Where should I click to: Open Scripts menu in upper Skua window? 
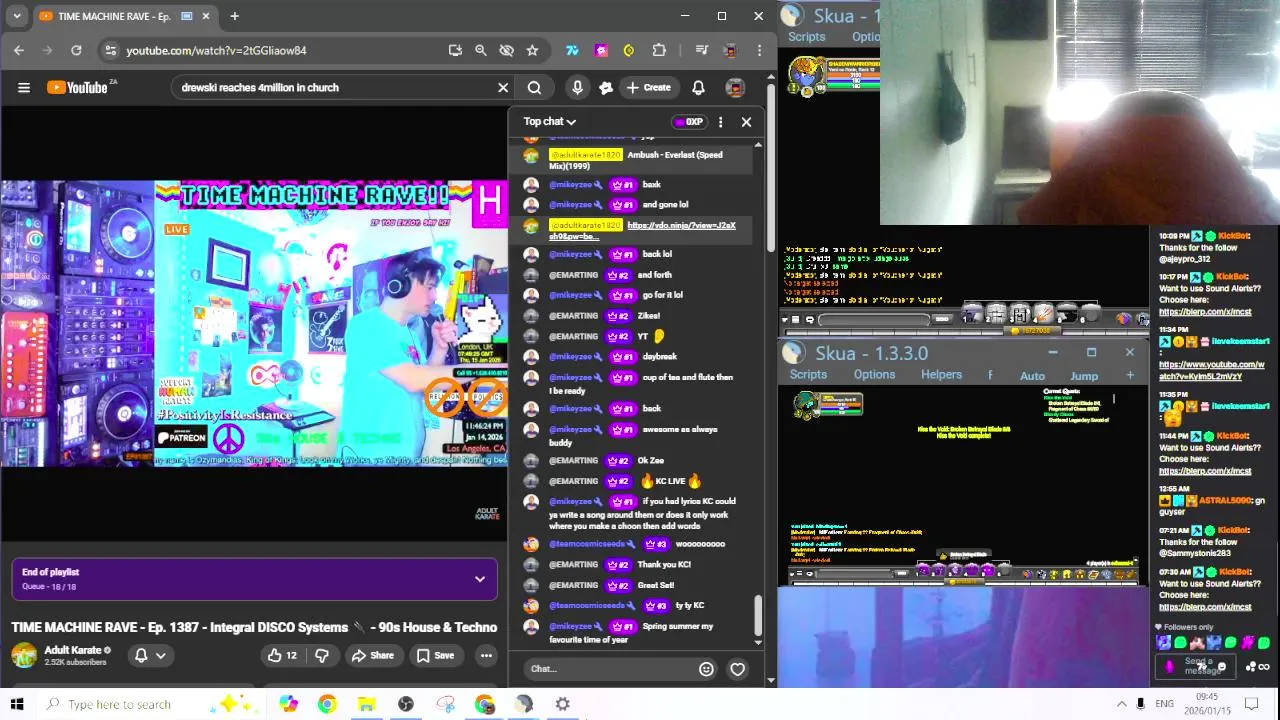pos(806,37)
